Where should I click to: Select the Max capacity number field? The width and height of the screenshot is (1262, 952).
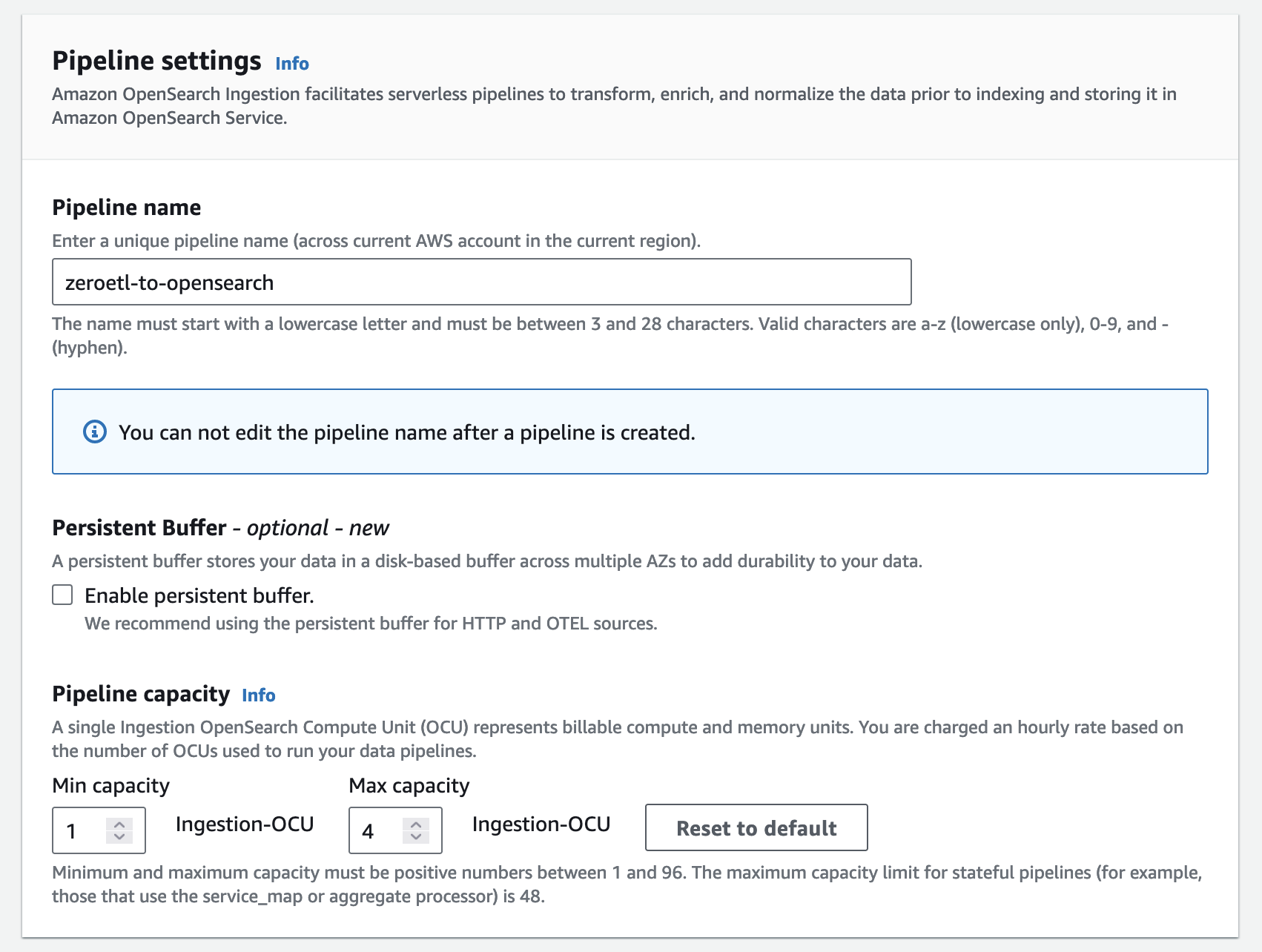pos(395,830)
